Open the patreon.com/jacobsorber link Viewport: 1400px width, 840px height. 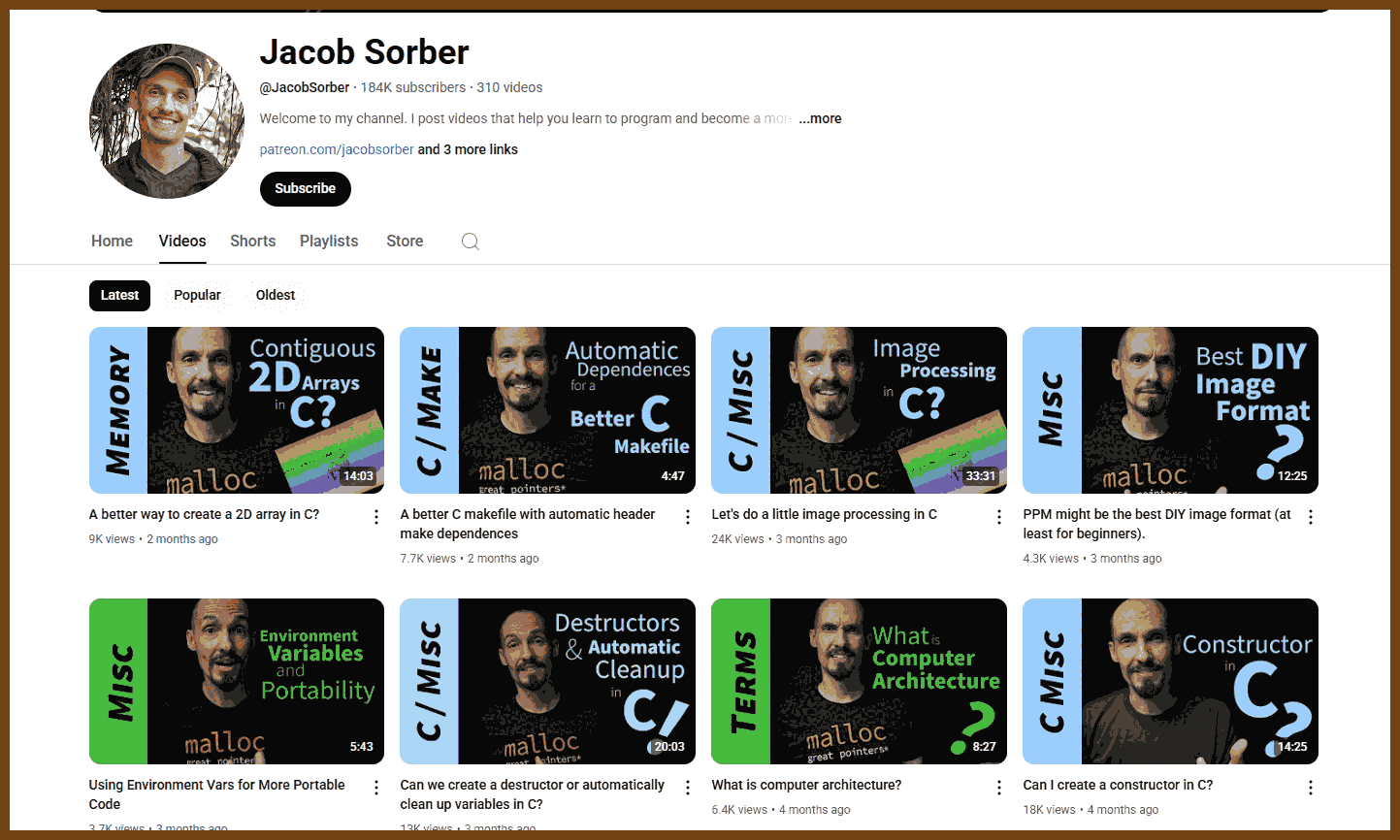tap(337, 149)
